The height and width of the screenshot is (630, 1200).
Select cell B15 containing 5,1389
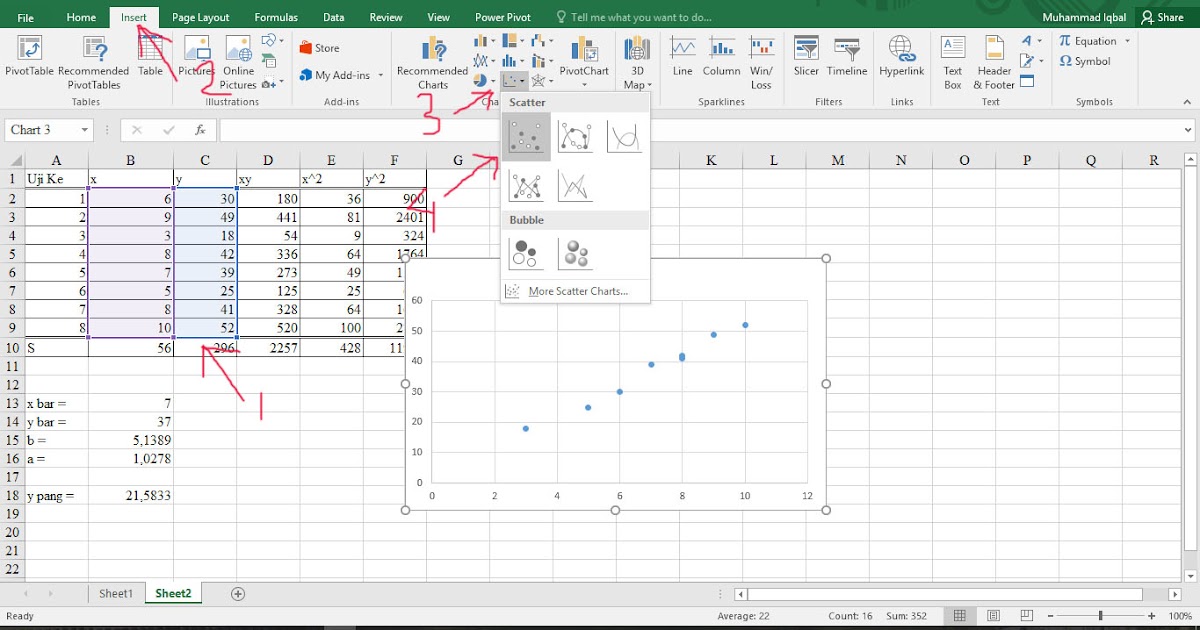pyautogui.click(x=131, y=440)
